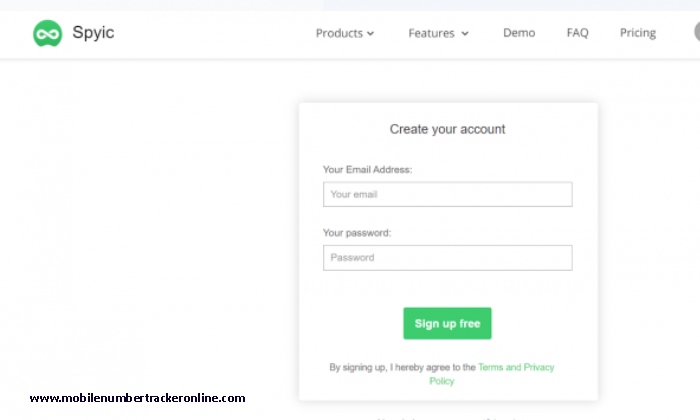Click the green Spyic infinity logo icon
This screenshot has height=420, width=700.
click(x=47, y=33)
